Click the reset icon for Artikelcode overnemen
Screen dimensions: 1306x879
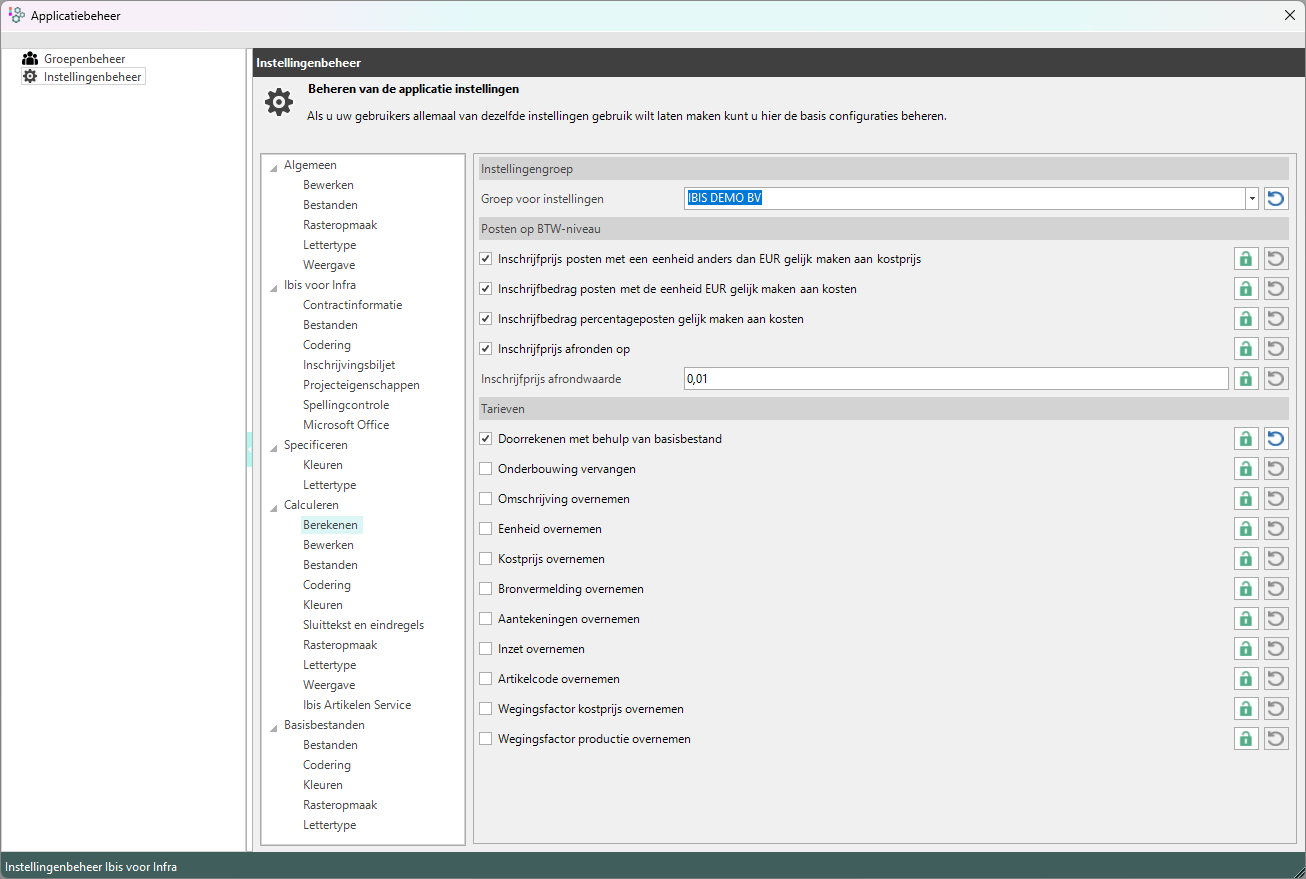(x=1276, y=679)
